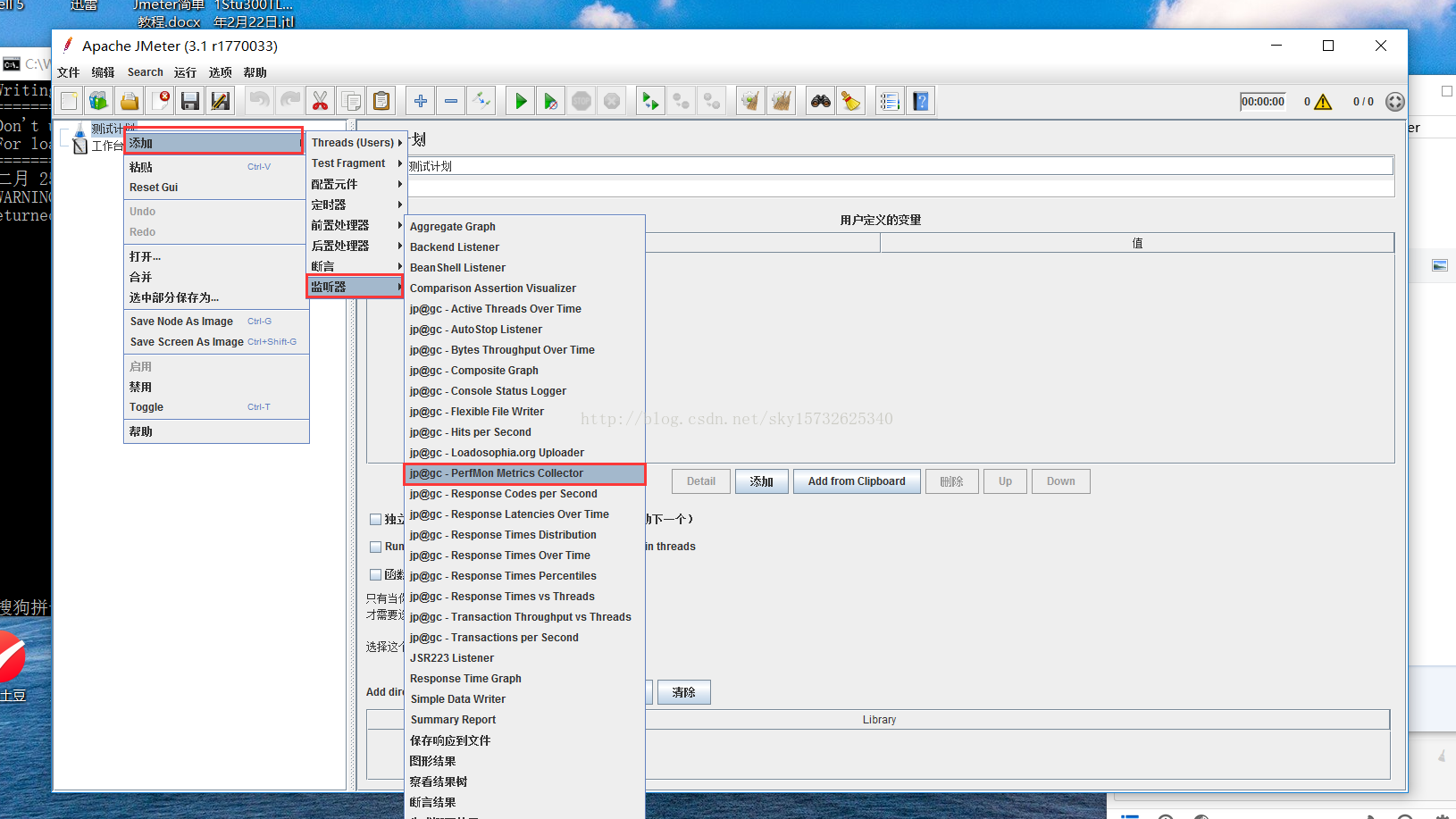The width and height of the screenshot is (1456, 819).
Task: Click the Paste clipboard icon
Action: pos(381,101)
